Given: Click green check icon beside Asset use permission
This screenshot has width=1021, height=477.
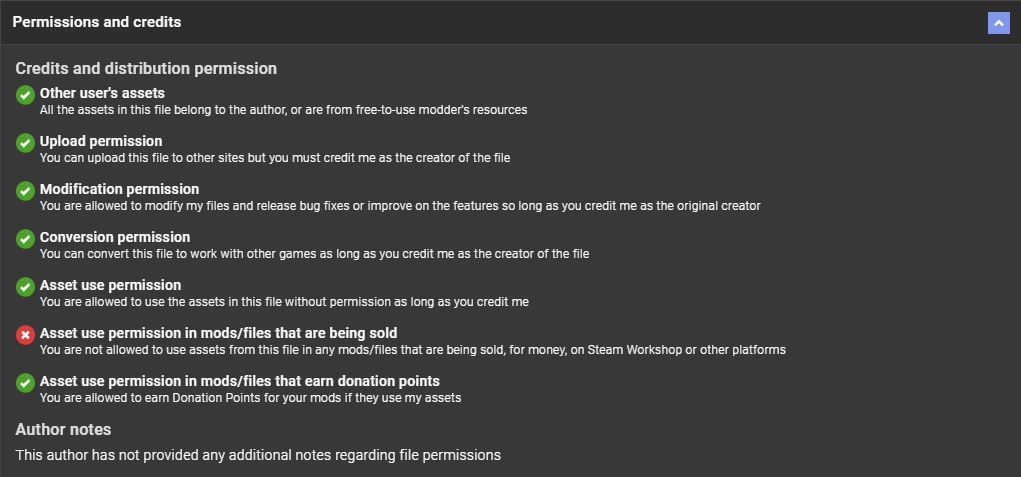Looking at the screenshot, I should tap(25, 287).
